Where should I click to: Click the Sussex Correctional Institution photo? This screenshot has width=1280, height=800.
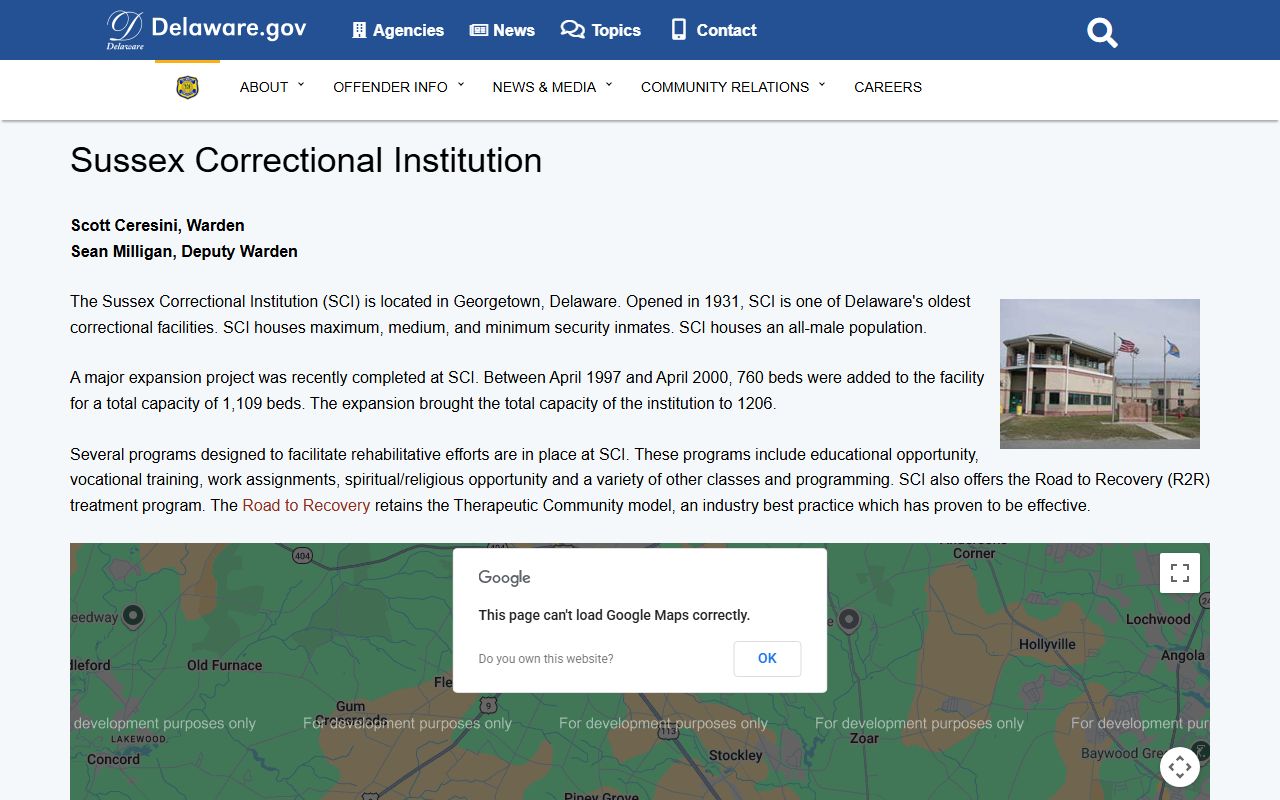click(1099, 373)
